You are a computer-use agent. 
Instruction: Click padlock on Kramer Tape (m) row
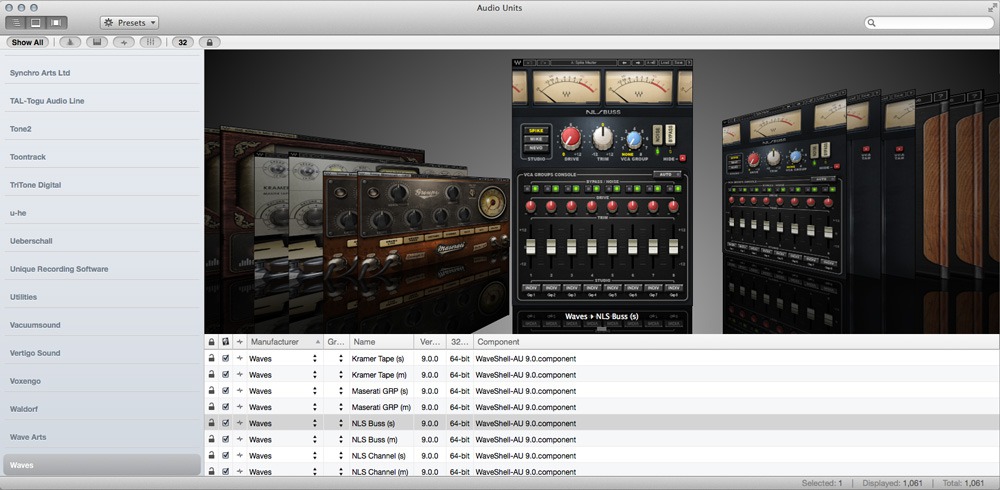click(x=211, y=375)
